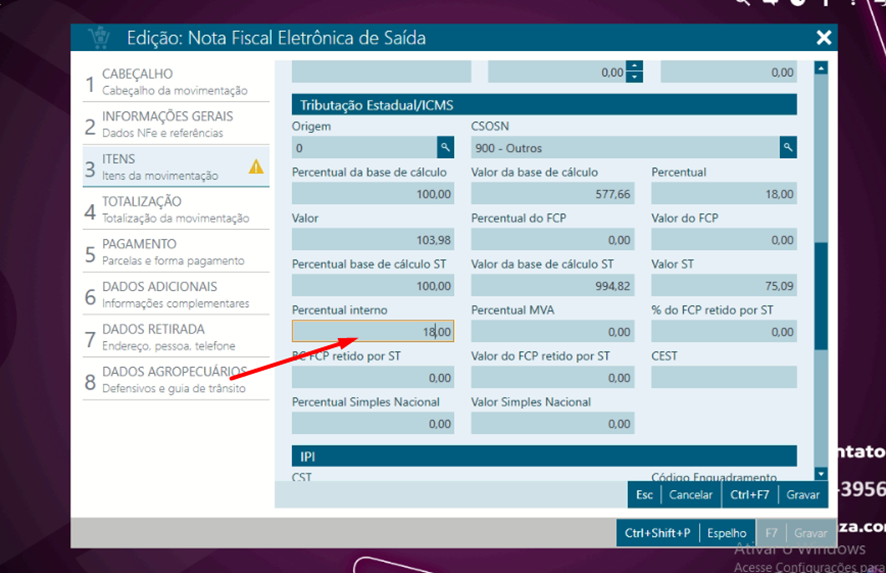Click the Espelho button

pyautogui.click(x=727, y=534)
